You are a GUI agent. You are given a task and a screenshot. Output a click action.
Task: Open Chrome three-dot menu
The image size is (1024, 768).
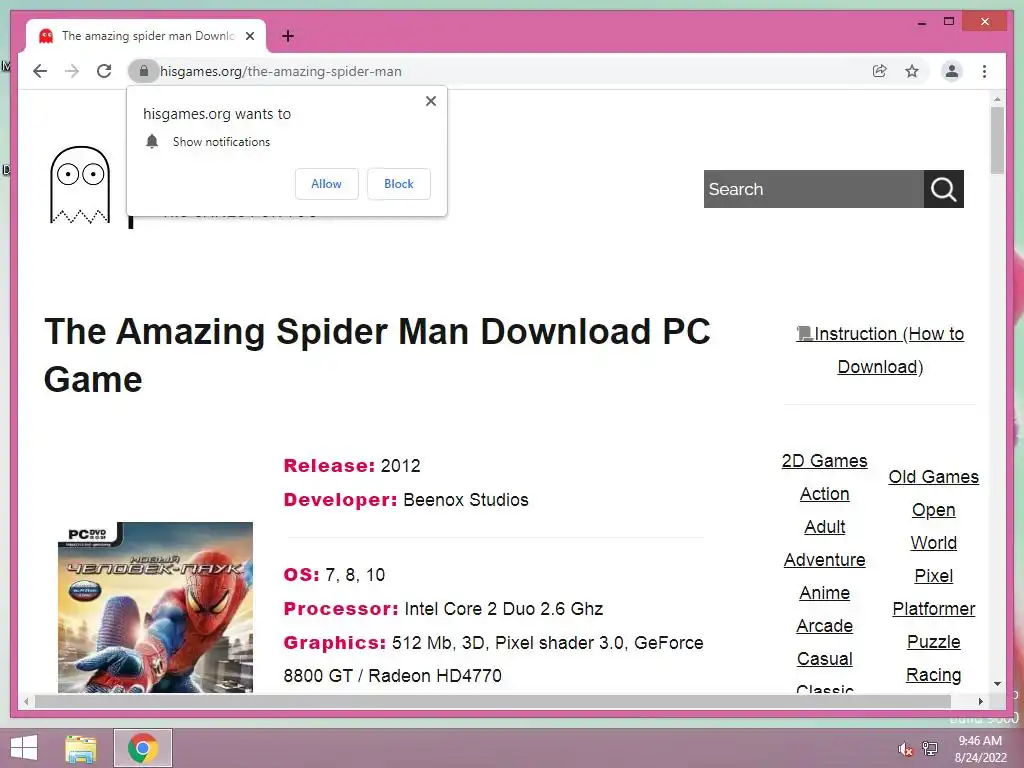coord(984,71)
